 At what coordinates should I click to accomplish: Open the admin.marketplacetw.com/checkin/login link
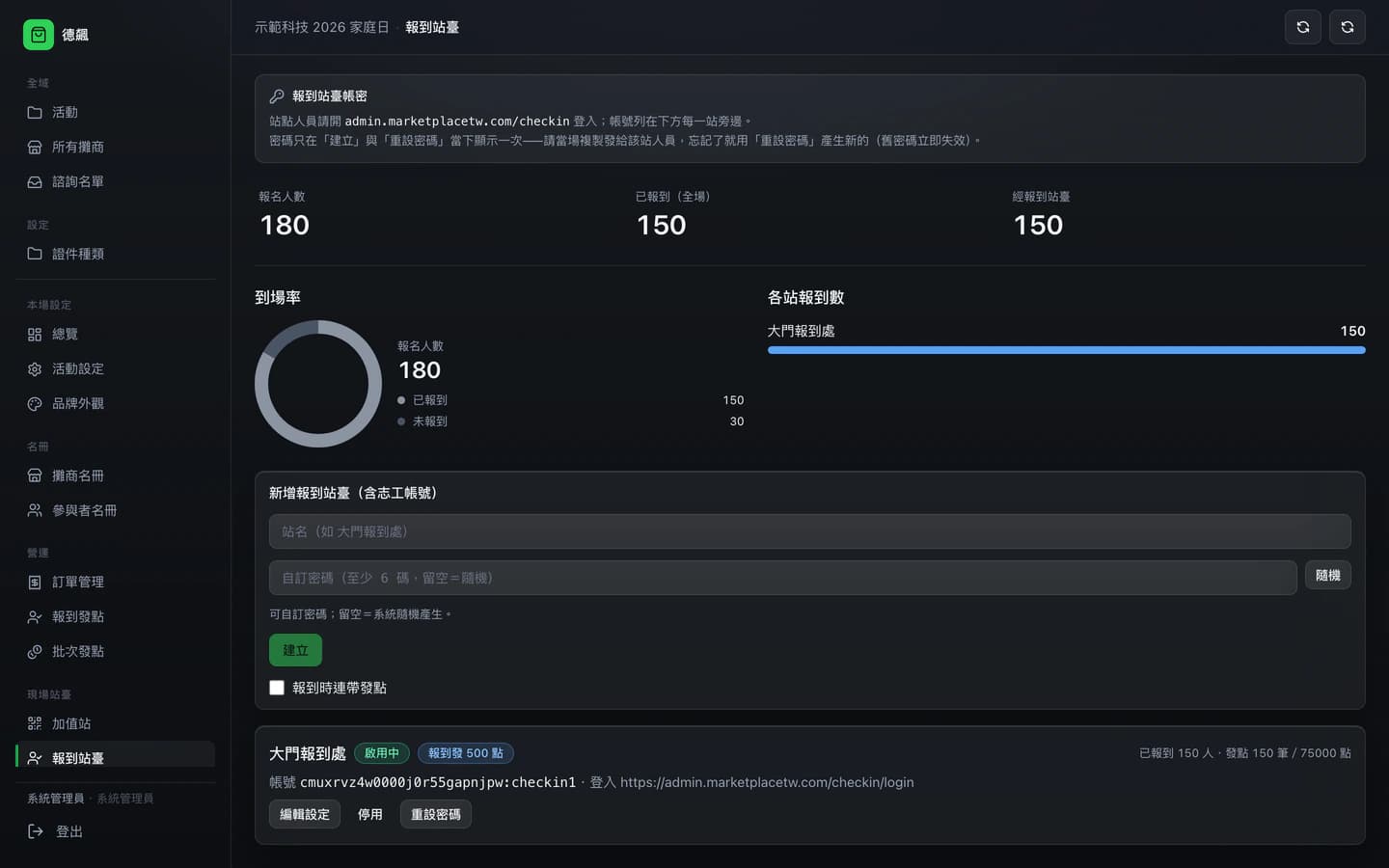(x=767, y=782)
